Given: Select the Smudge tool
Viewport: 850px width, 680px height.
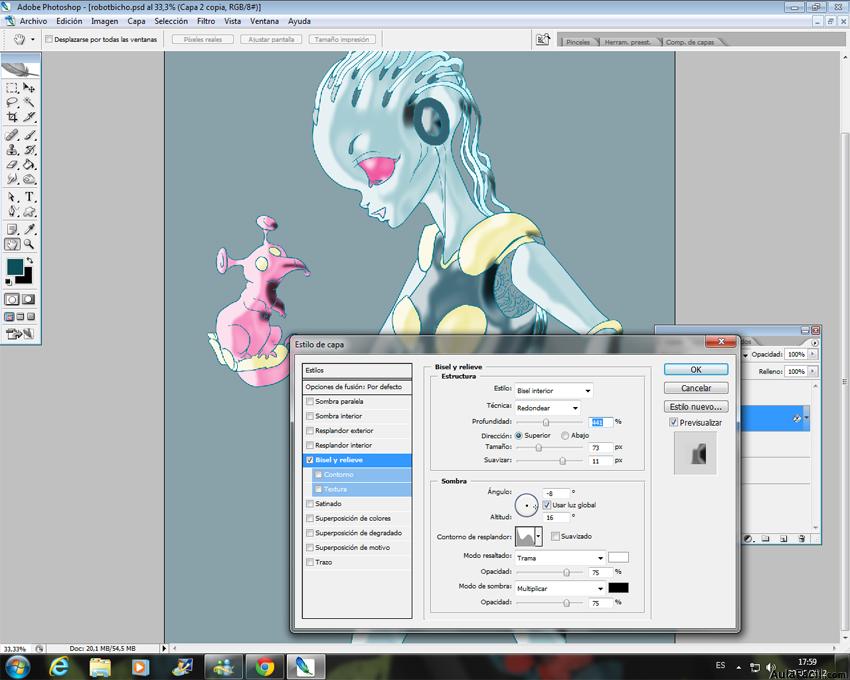Looking at the screenshot, I should 12,179.
